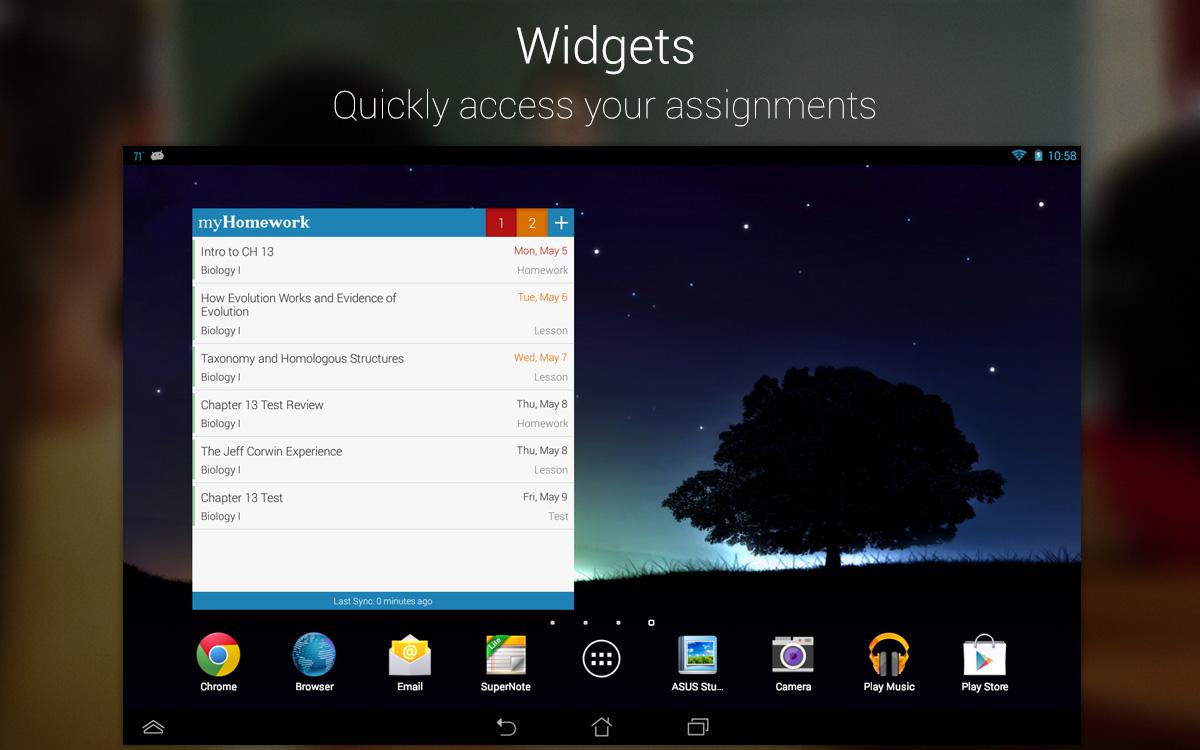Tap the up-arrow quick menu icon

coord(153,727)
